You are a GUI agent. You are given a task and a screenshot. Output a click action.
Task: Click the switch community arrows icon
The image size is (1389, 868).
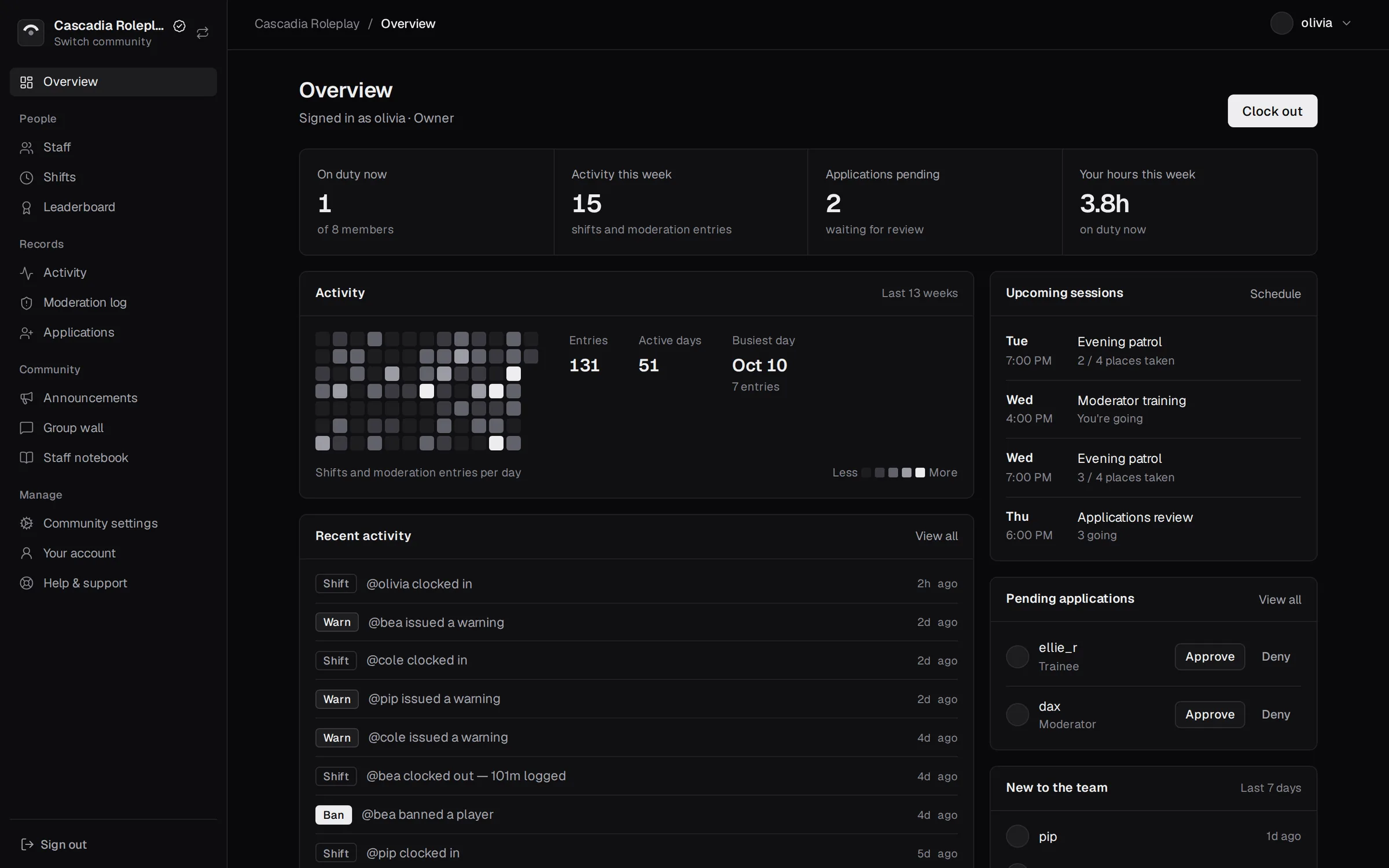pyautogui.click(x=203, y=33)
